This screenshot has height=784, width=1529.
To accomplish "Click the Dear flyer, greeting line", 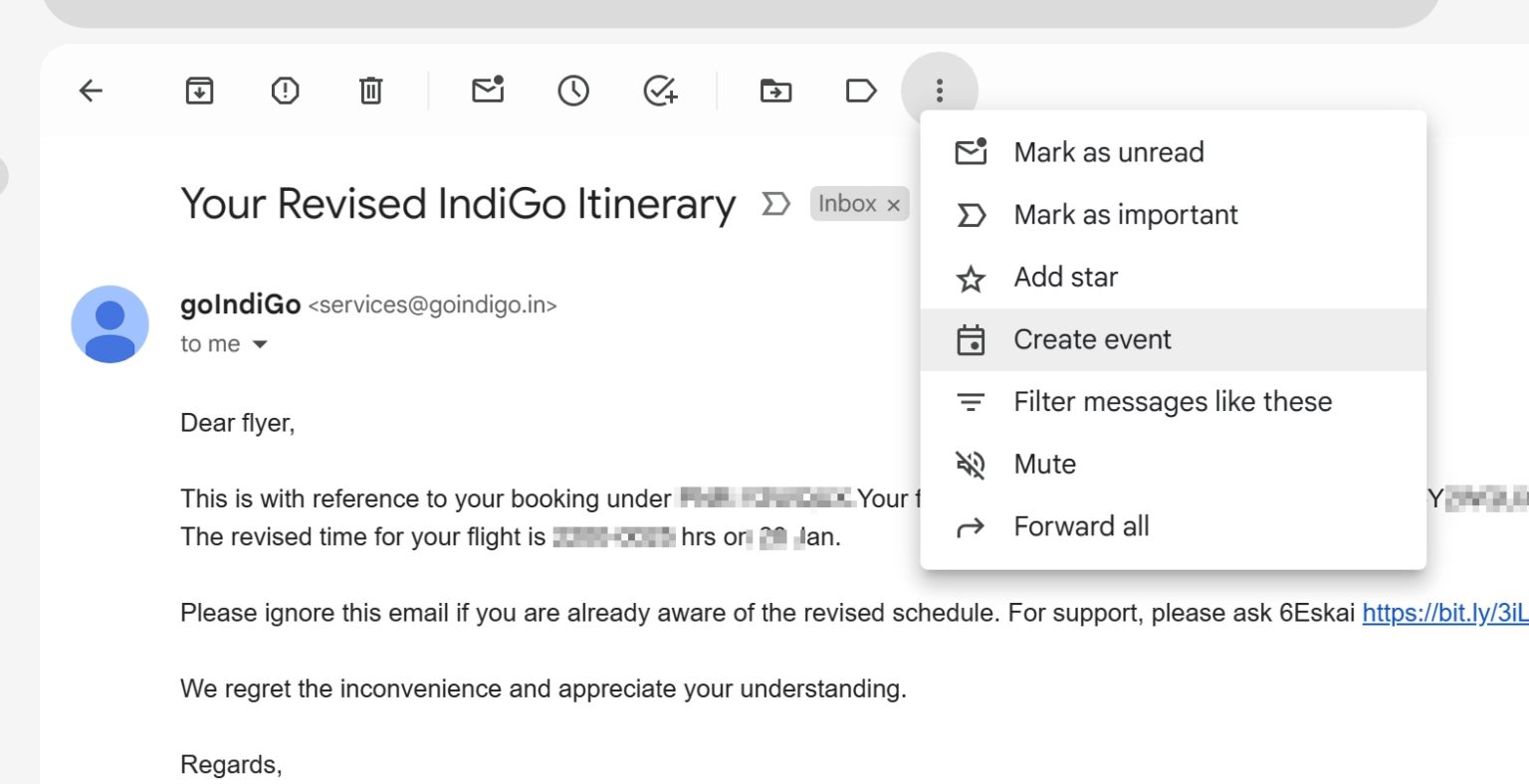I will pyautogui.click(x=238, y=423).
